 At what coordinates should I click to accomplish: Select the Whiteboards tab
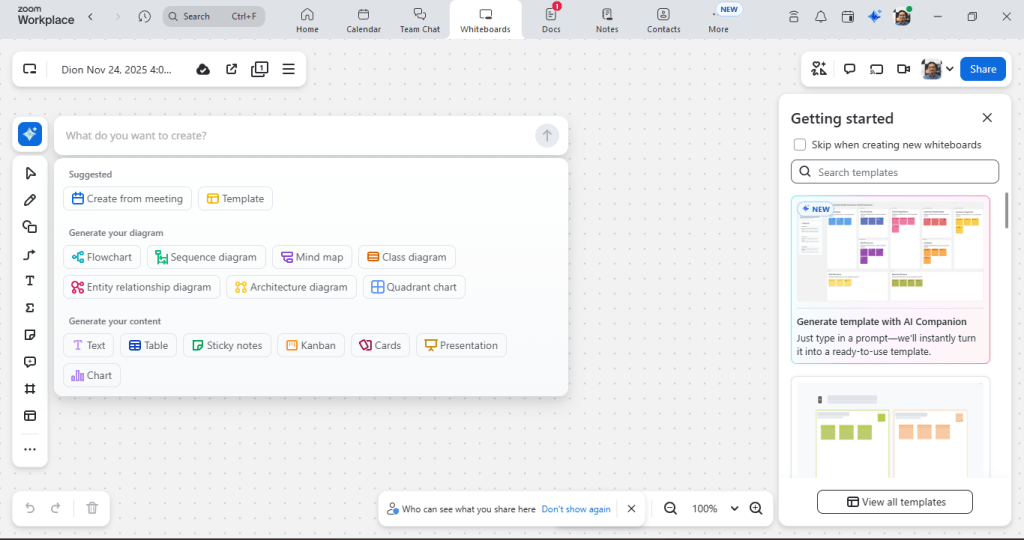485,20
